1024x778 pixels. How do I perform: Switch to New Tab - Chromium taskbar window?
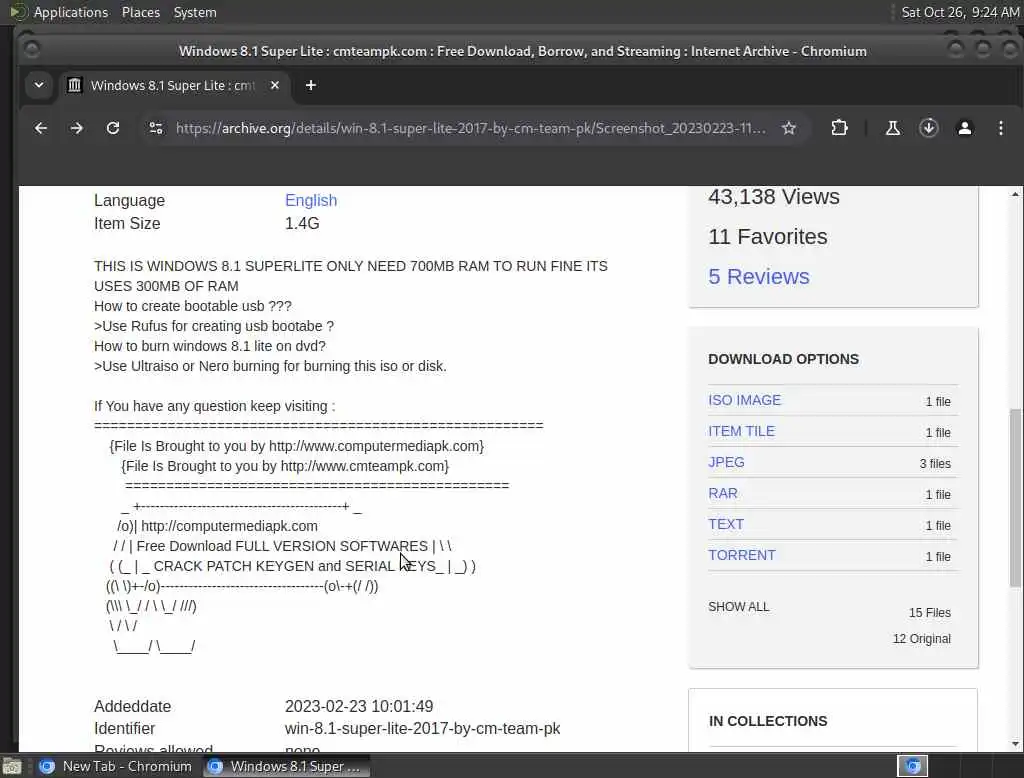(x=116, y=766)
